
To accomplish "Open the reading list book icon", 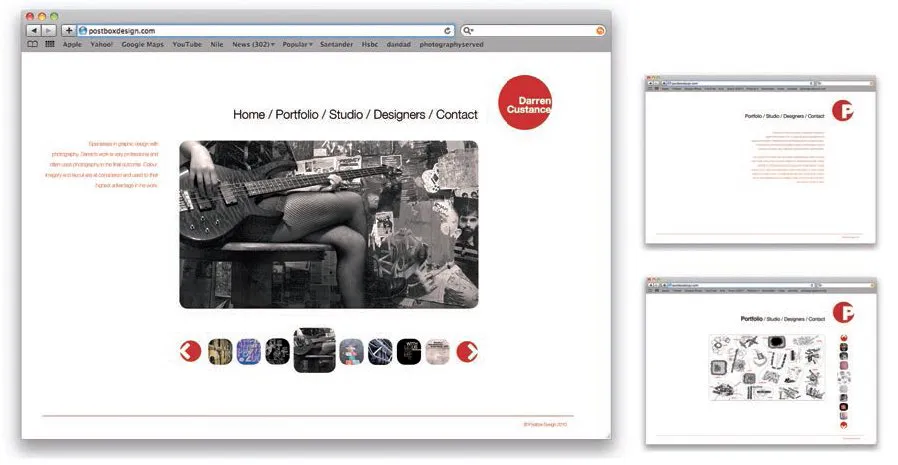I will 33,44.
